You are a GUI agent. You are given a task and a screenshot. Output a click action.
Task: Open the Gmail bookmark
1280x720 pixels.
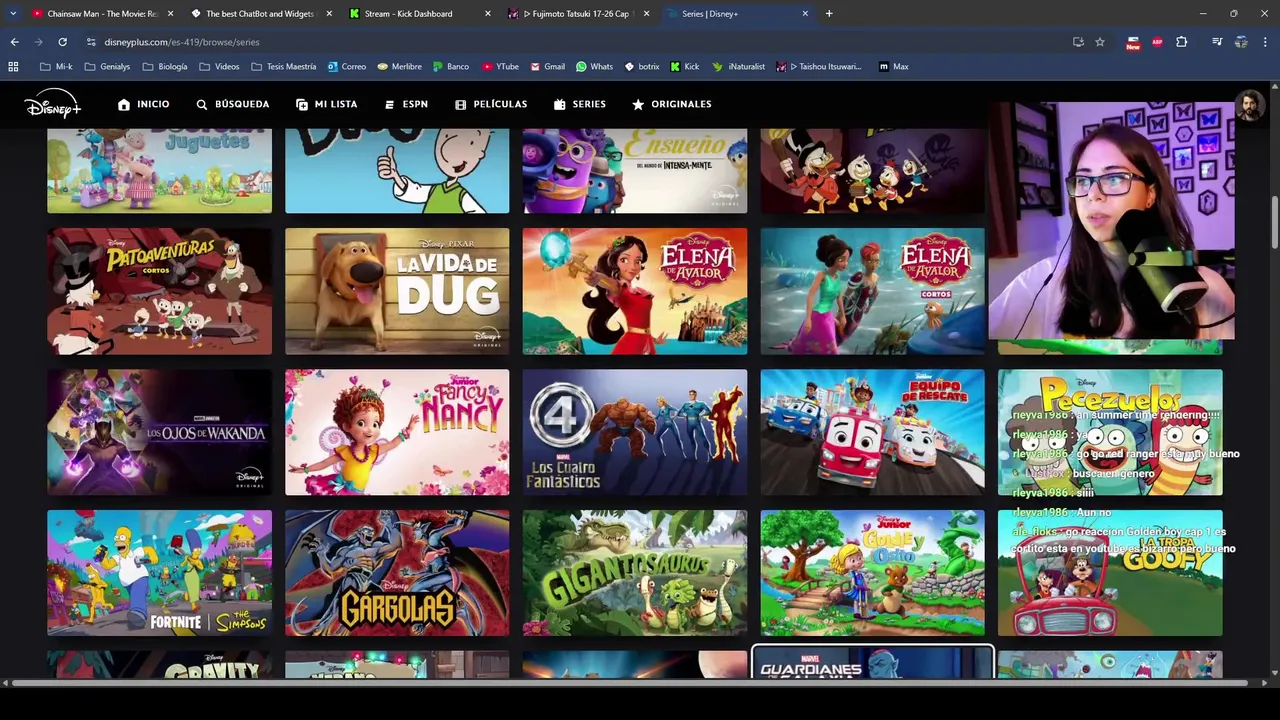click(547, 66)
